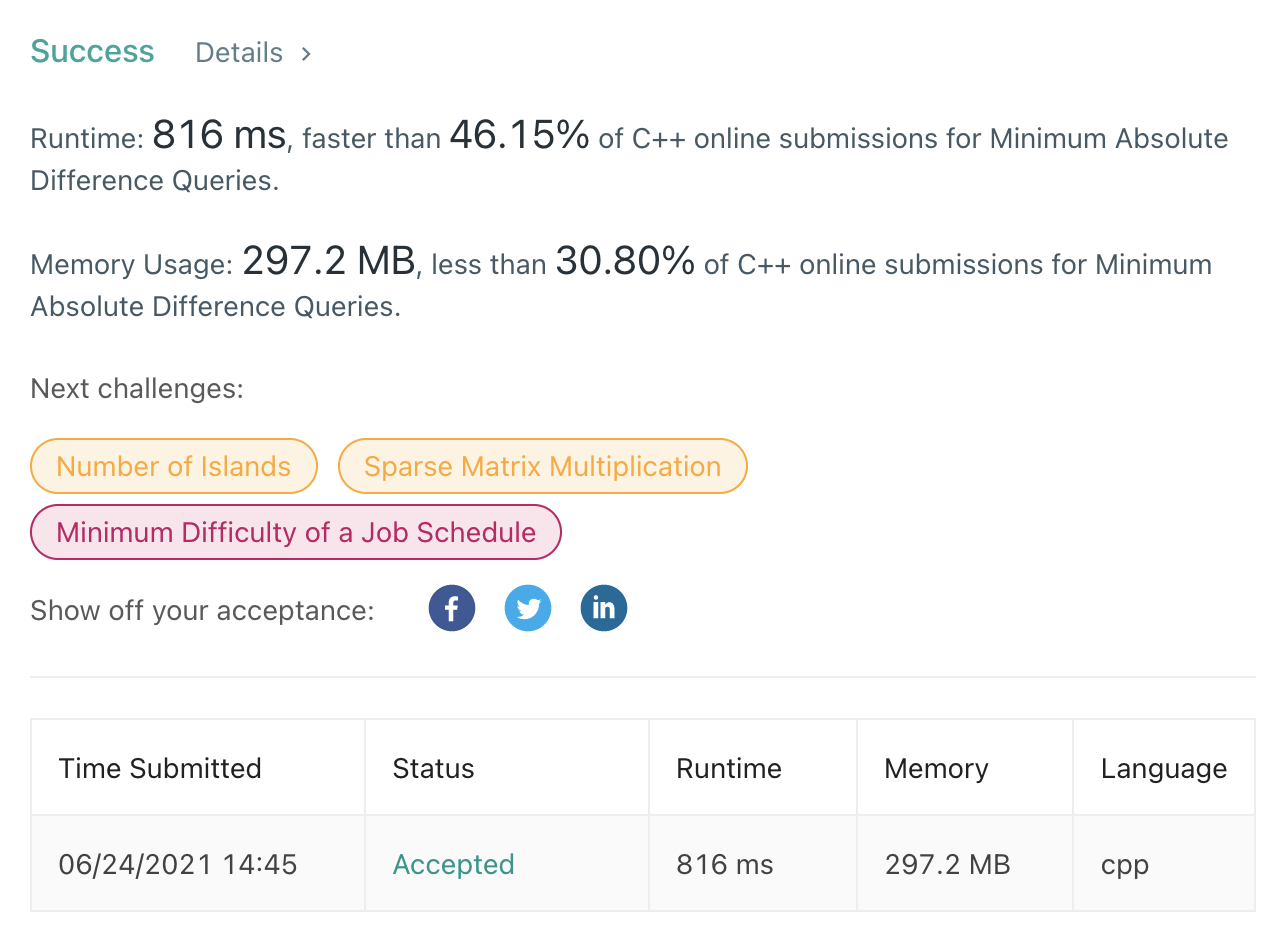Share acceptance on LinkedIn
1280x952 pixels.
pos(604,608)
